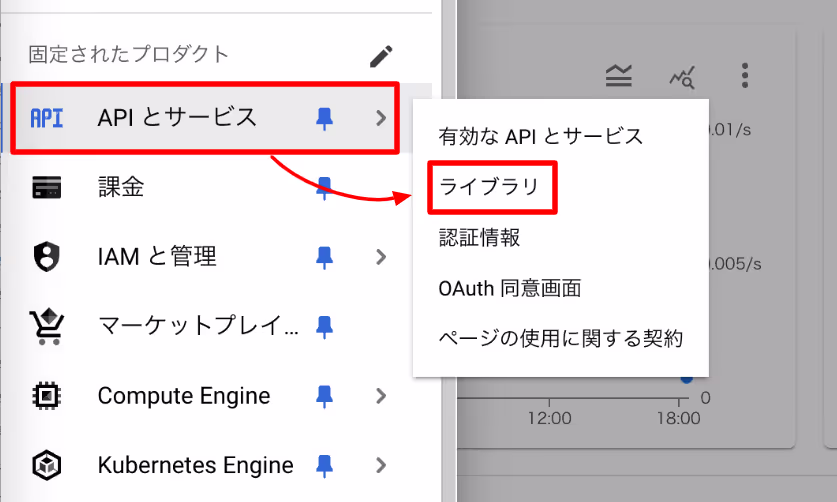This screenshot has height=502, width=837.
Task: Open the Compute Engine product entry
Action: pos(216,396)
